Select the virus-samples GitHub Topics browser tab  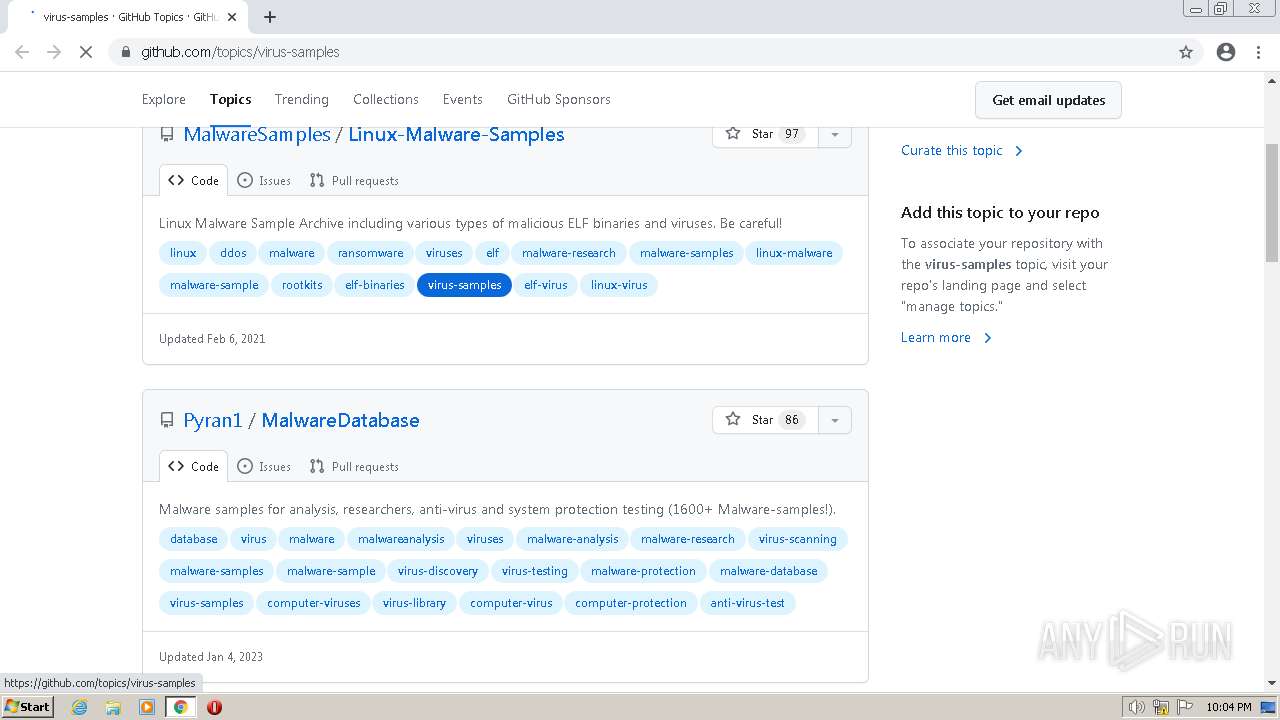point(130,17)
